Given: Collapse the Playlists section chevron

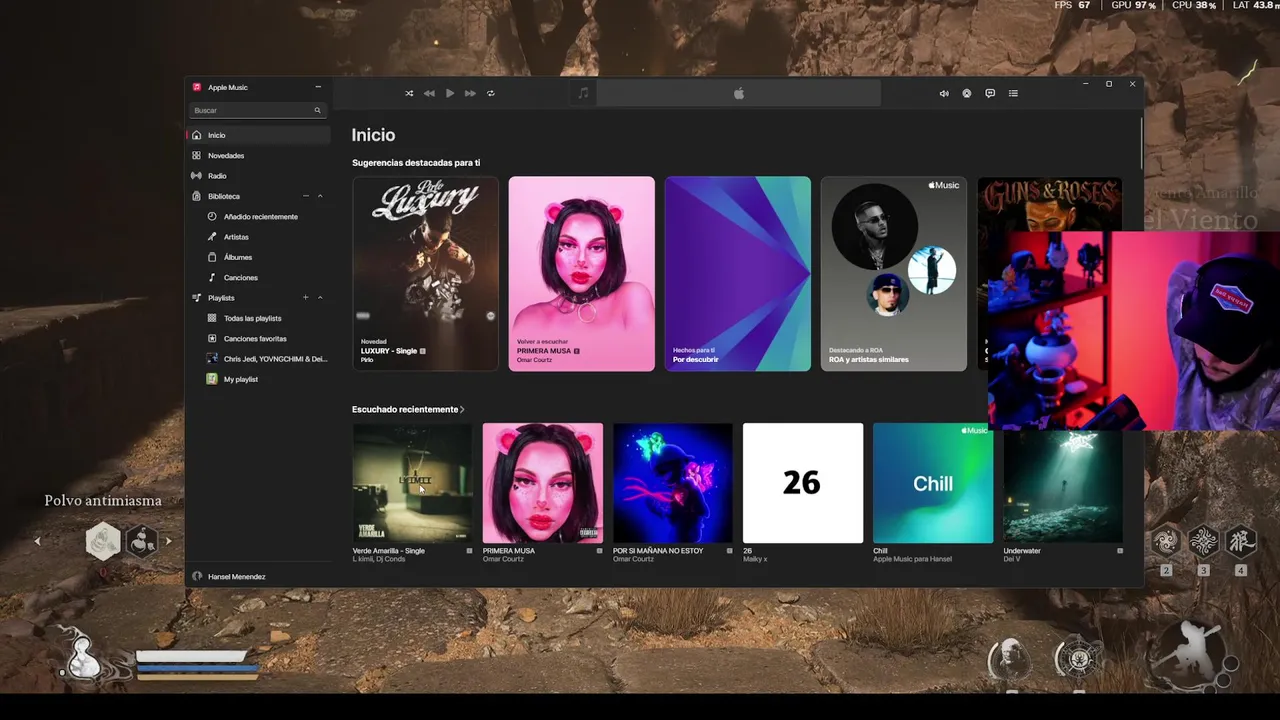Looking at the screenshot, I should point(320,298).
